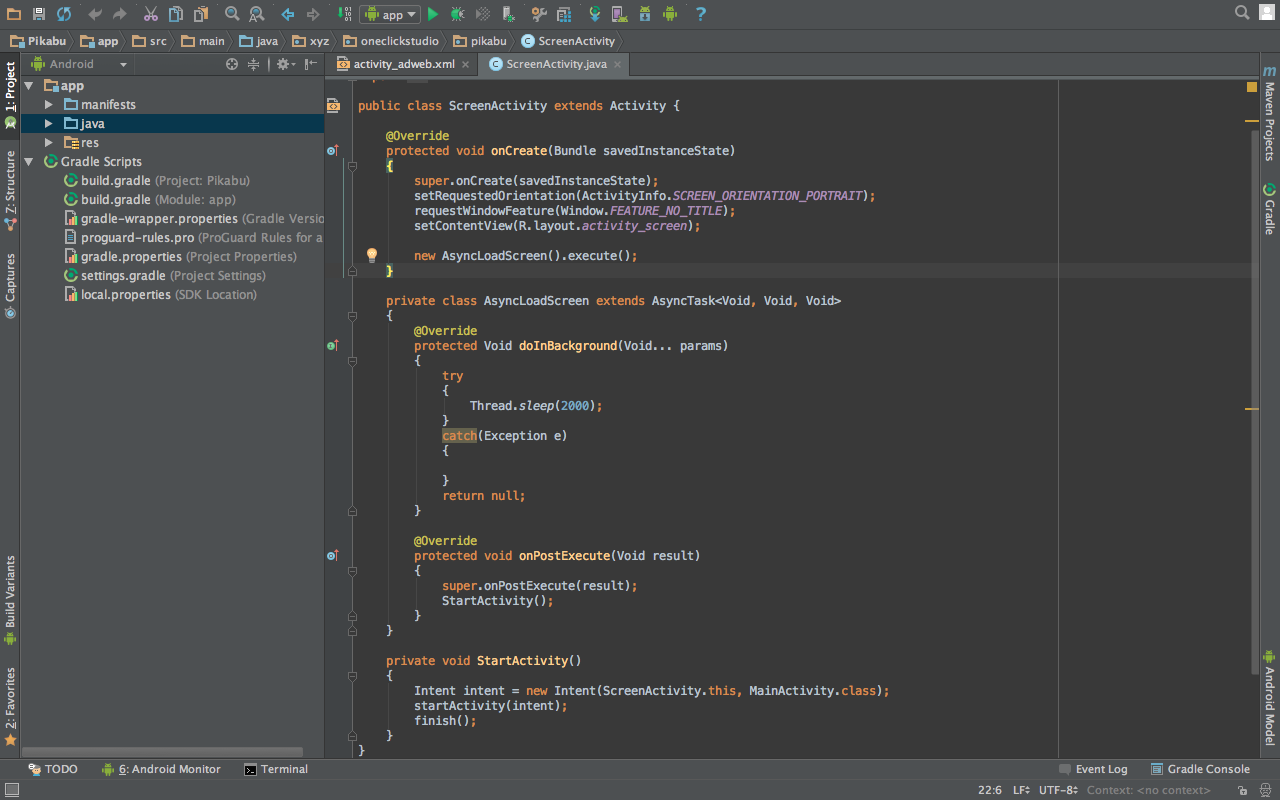Collapse the Gradle Scripts node
The image size is (1280, 800).
tap(29, 162)
